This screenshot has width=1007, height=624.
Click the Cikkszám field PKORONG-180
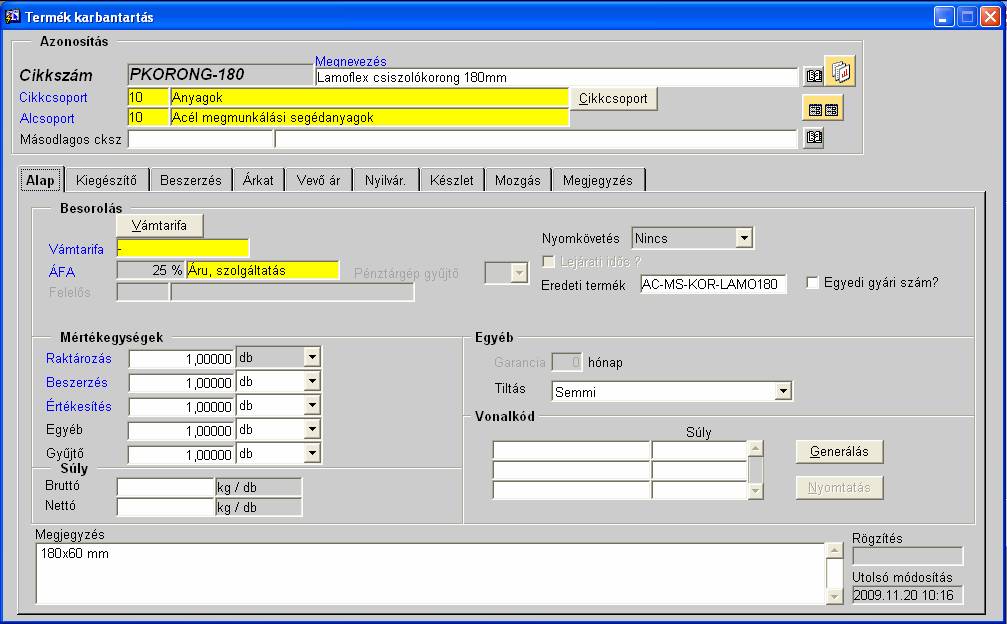tap(221, 74)
